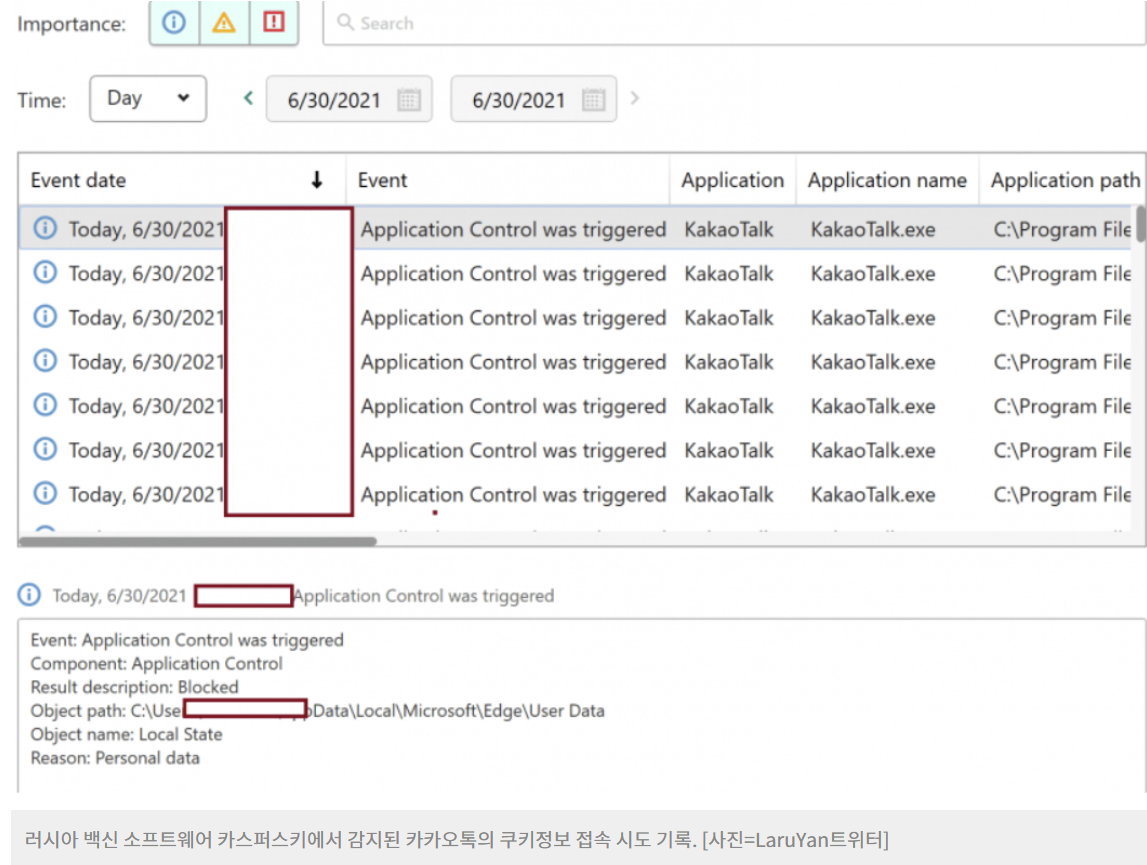The height and width of the screenshot is (865, 1147).
Task: Go to the previous day arrow
Action: (x=249, y=98)
